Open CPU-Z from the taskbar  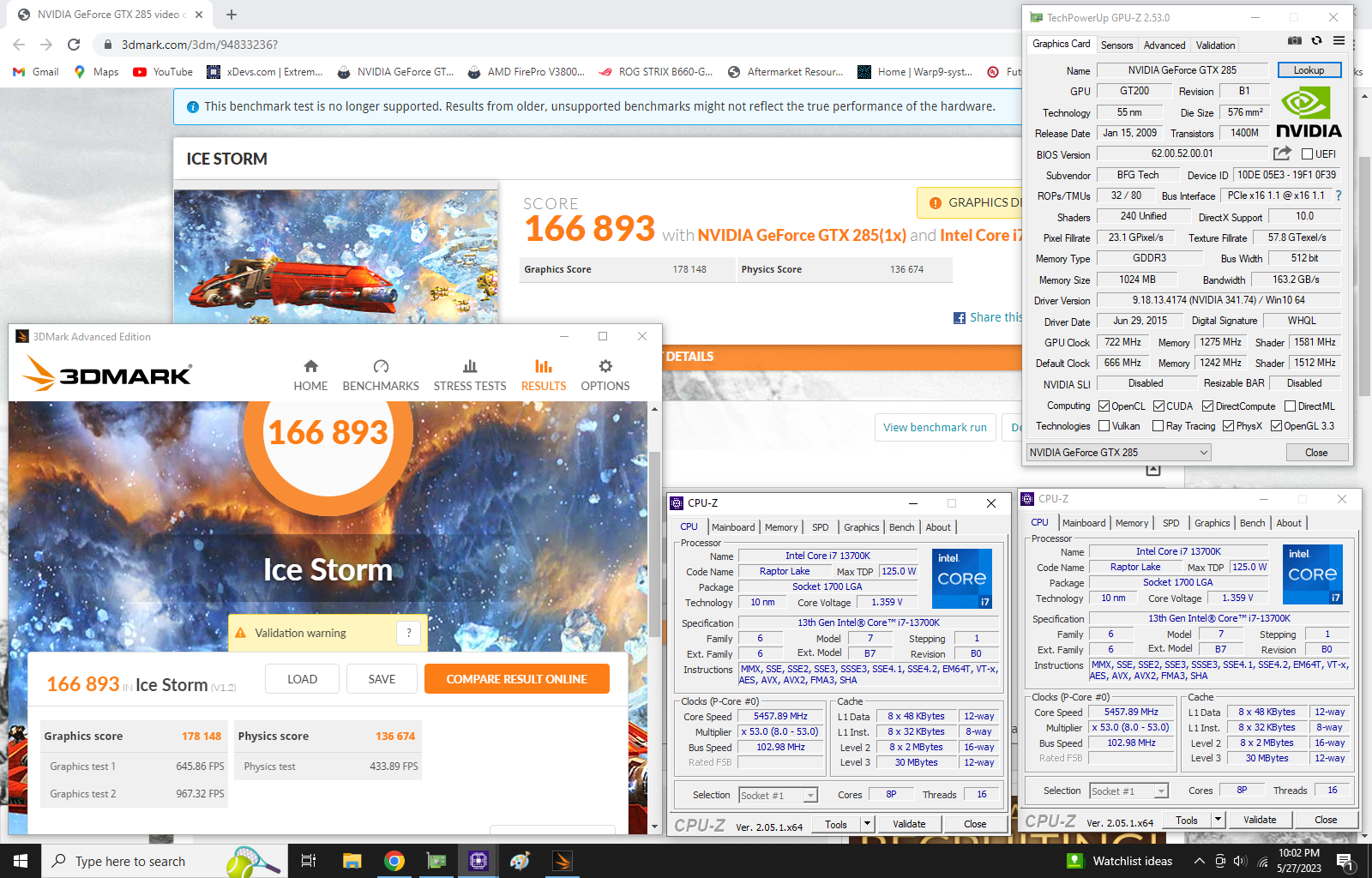[x=478, y=861]
